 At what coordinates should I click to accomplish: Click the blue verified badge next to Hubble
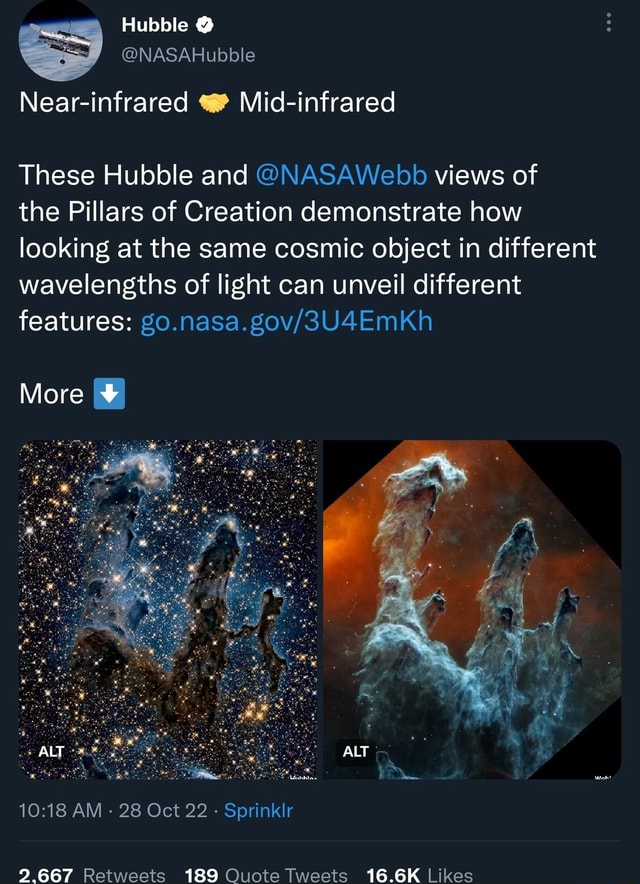tap(204, 25)
